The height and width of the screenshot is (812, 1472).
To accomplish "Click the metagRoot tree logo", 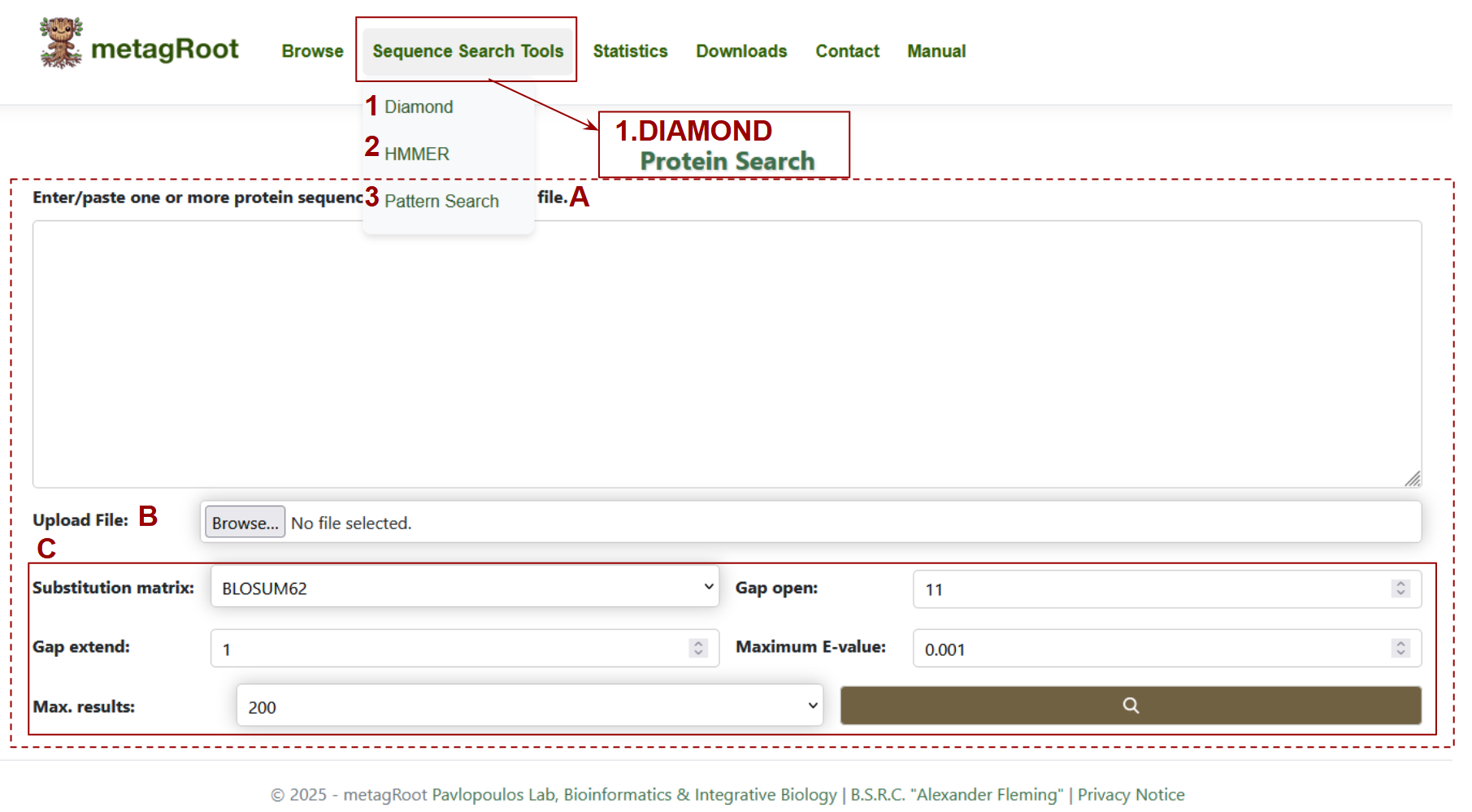I will tap(61, 43).
